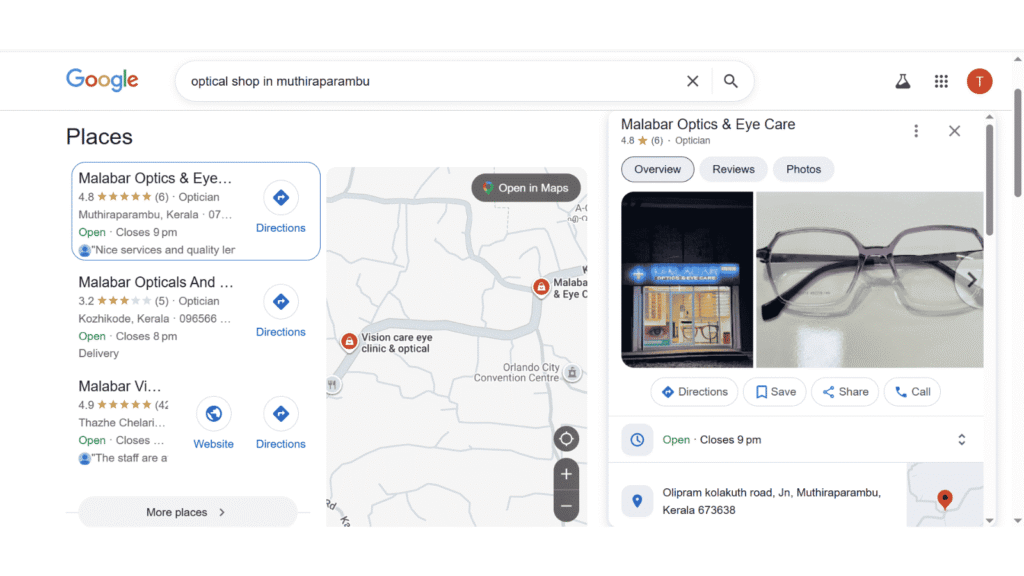Viewport: 1024px width, 576px height.
Task: Call Malabar Optics & Eye Care
Action: (912, 392)
